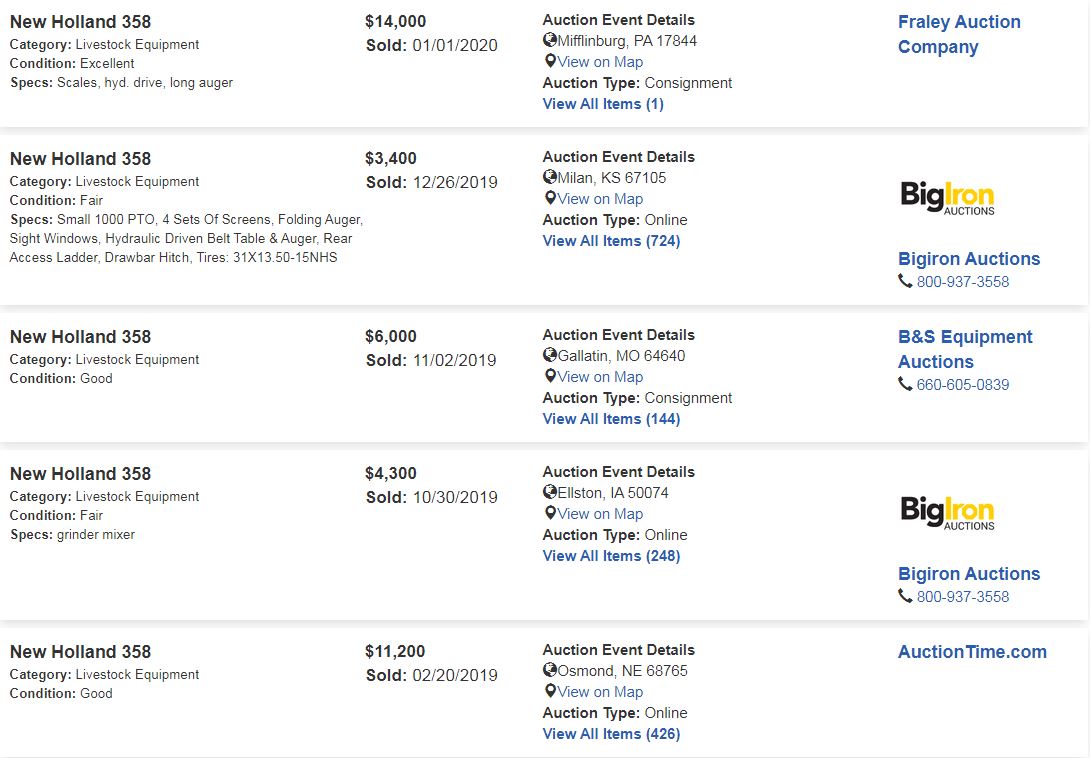This screenshot has height=758, width=1090.
Task: Click globe icon next to Ellston, IA
Action: [550, 493]
